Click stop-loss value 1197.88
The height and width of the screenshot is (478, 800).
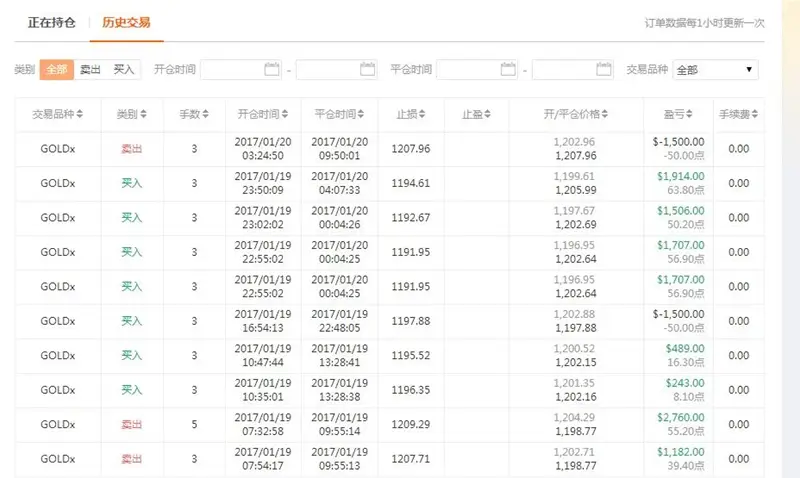click(x=411, y=321)
